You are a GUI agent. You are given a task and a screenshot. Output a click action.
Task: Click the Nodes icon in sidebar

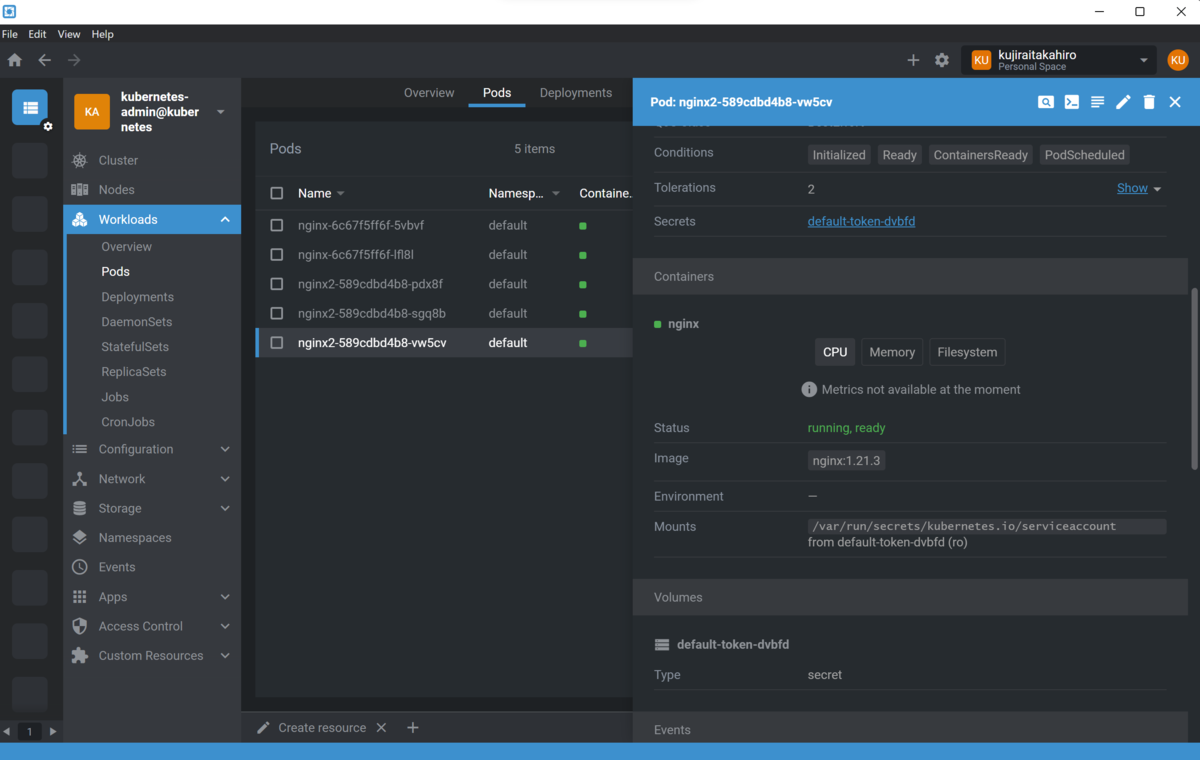(80, 189)
